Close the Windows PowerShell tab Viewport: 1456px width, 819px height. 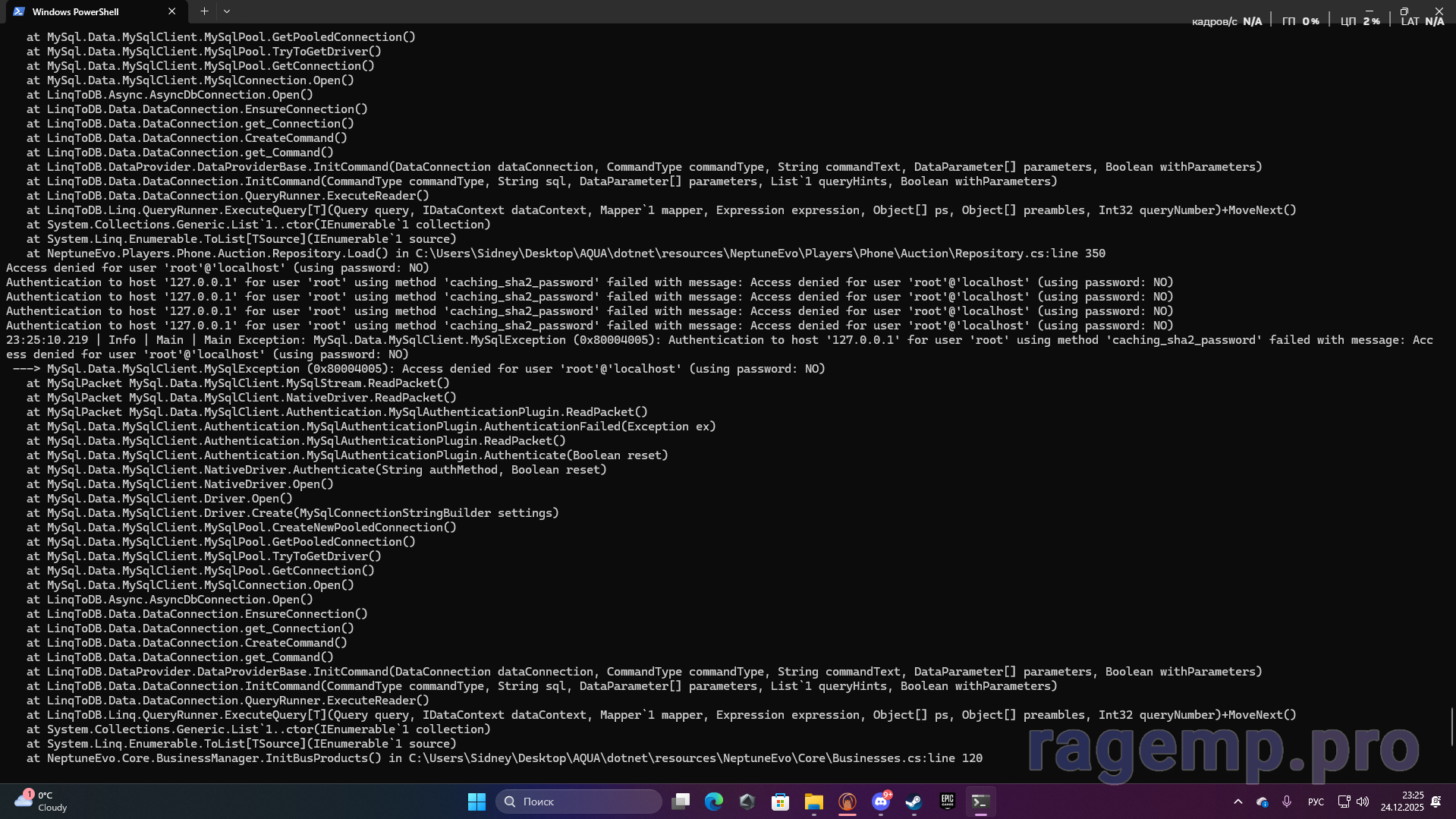172,11
